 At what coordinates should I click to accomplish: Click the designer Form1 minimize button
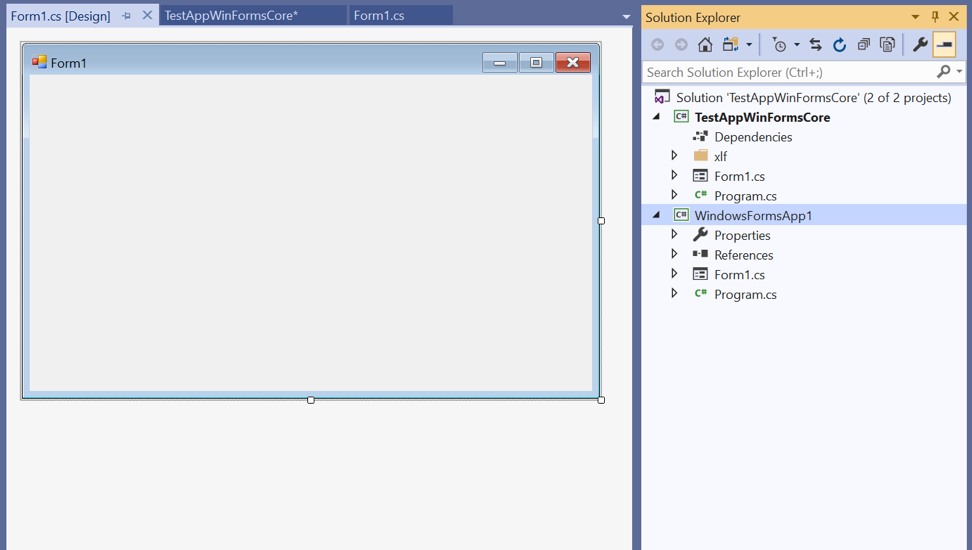pyautogui.click(x=500, y=63)
